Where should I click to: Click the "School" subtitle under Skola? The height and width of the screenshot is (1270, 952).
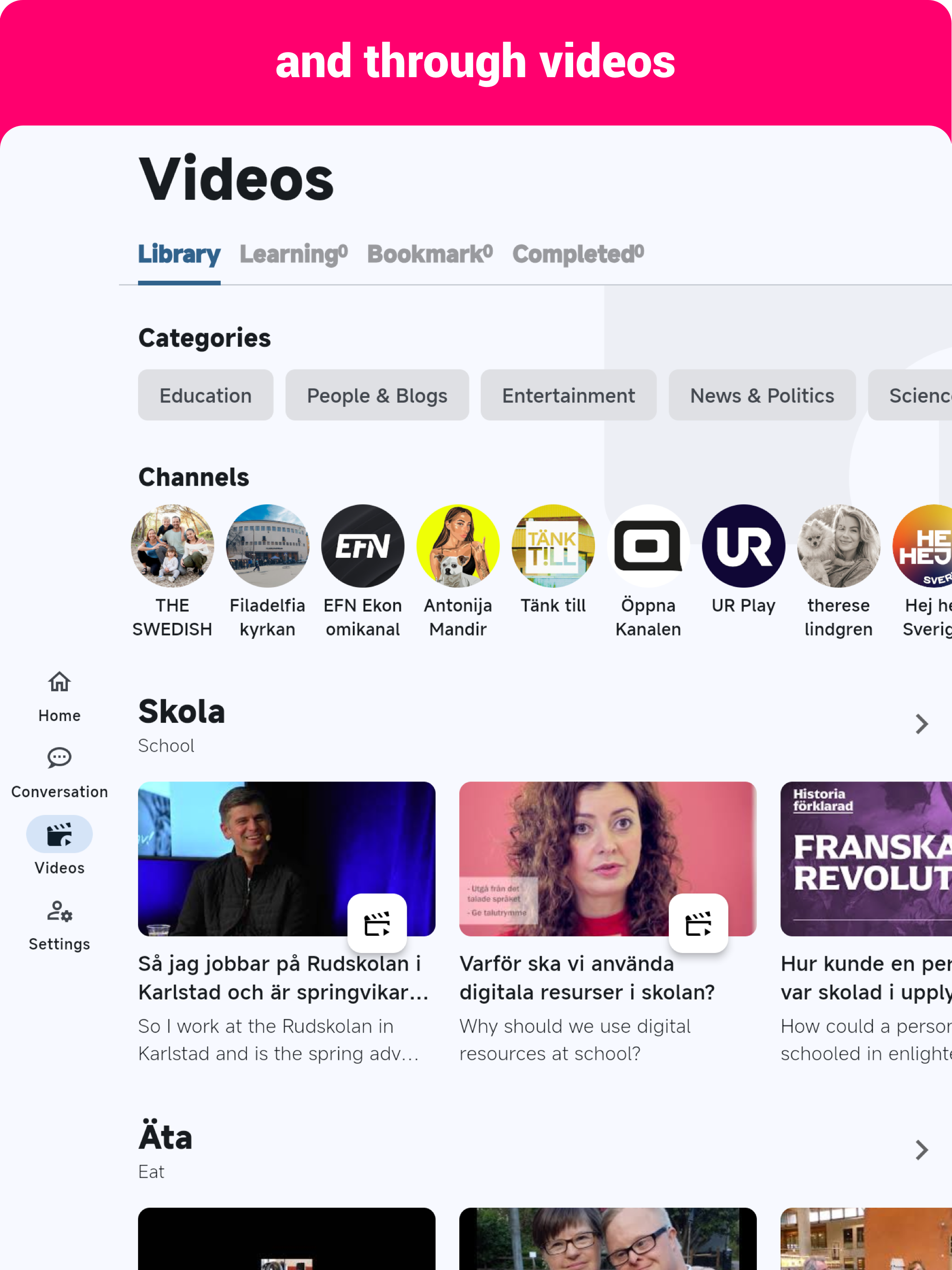pos(166,746)
